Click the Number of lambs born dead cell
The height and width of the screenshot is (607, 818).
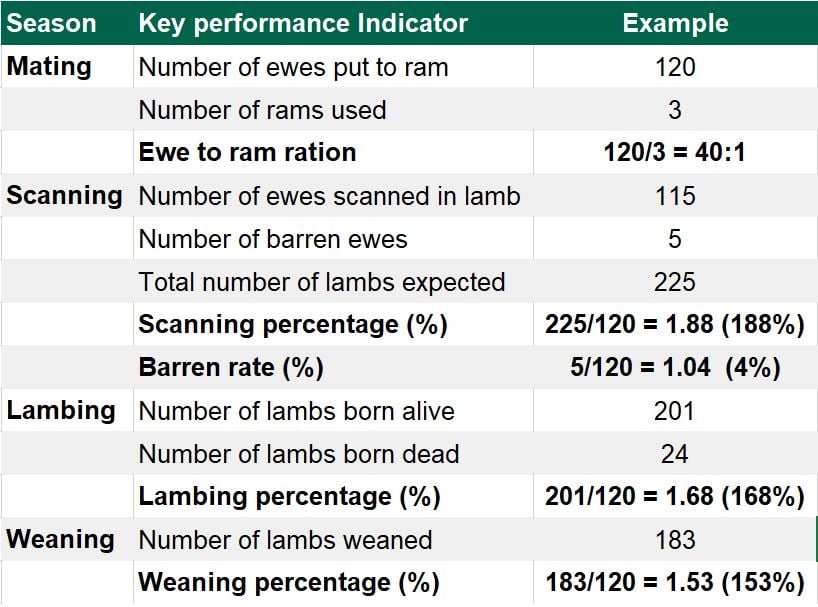click(299, 454)
